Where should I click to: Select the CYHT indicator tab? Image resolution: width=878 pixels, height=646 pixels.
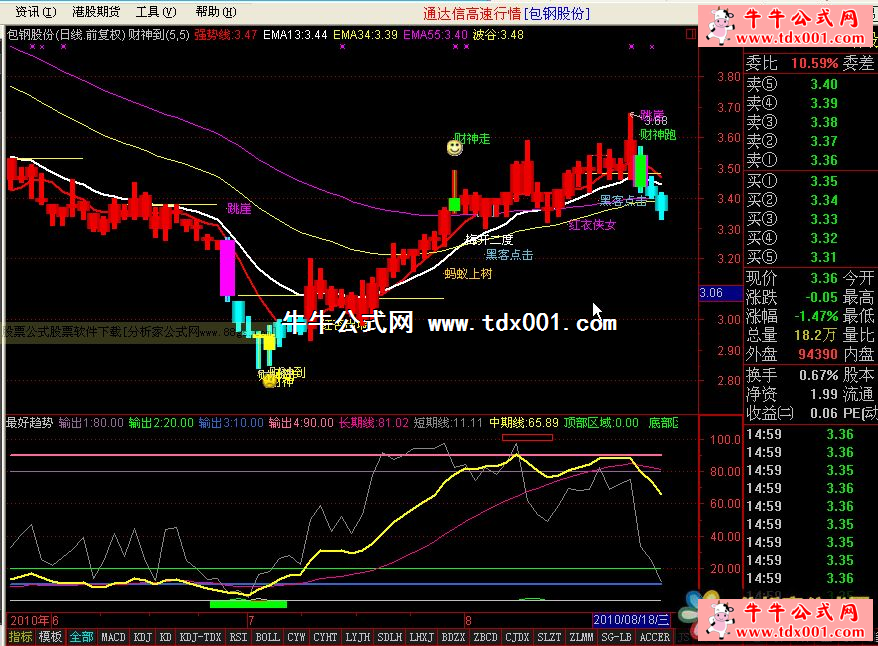(x=325, y=637)
